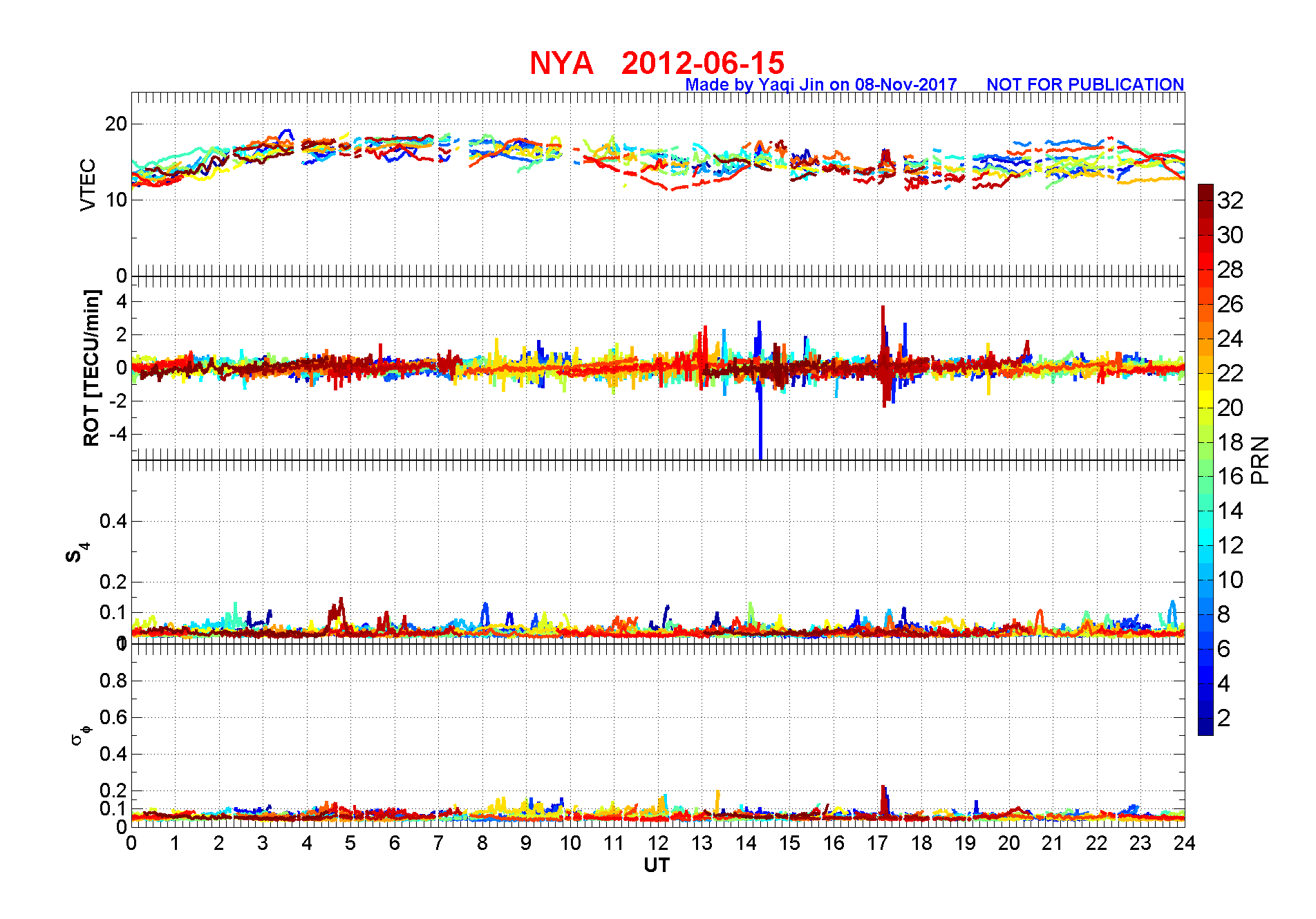Click the S4 axis label
The height and width of the screenshot is (919, 1316).
[x=77, y=553]
